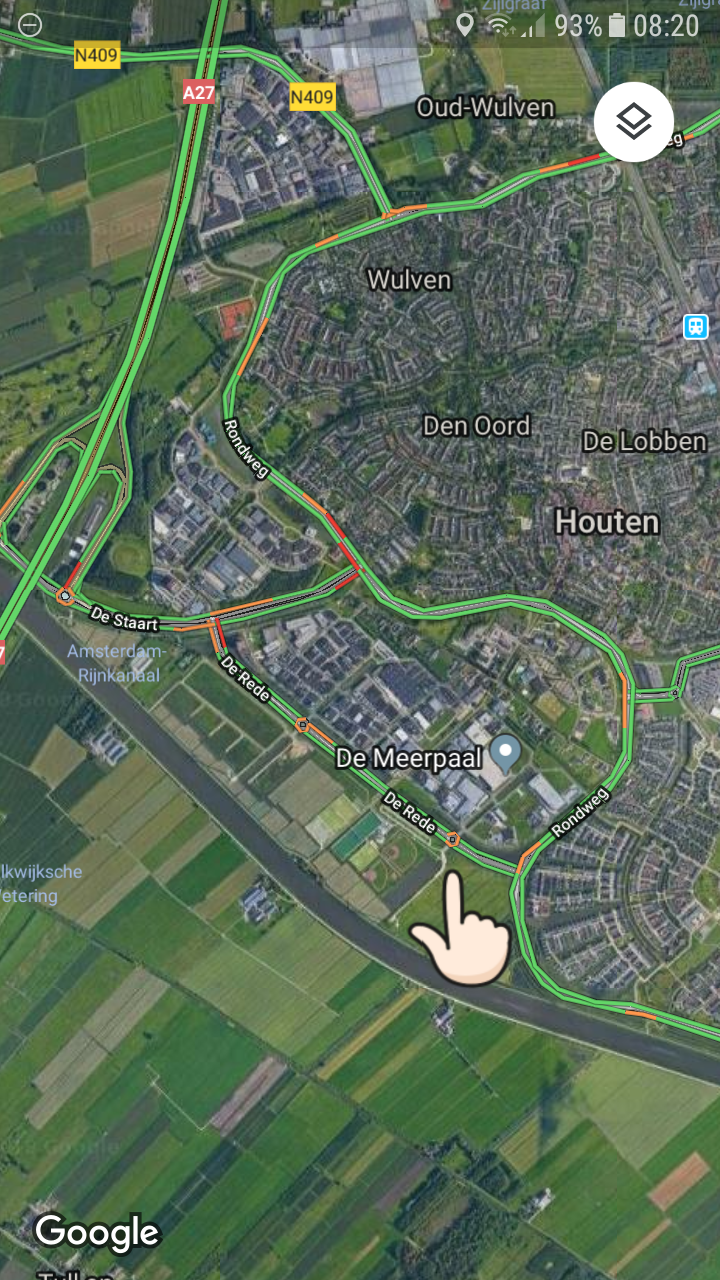Click the Google logo on map
This screenshot has height=1280, width=720.
pyautogui.click(x=97, y=1233)
